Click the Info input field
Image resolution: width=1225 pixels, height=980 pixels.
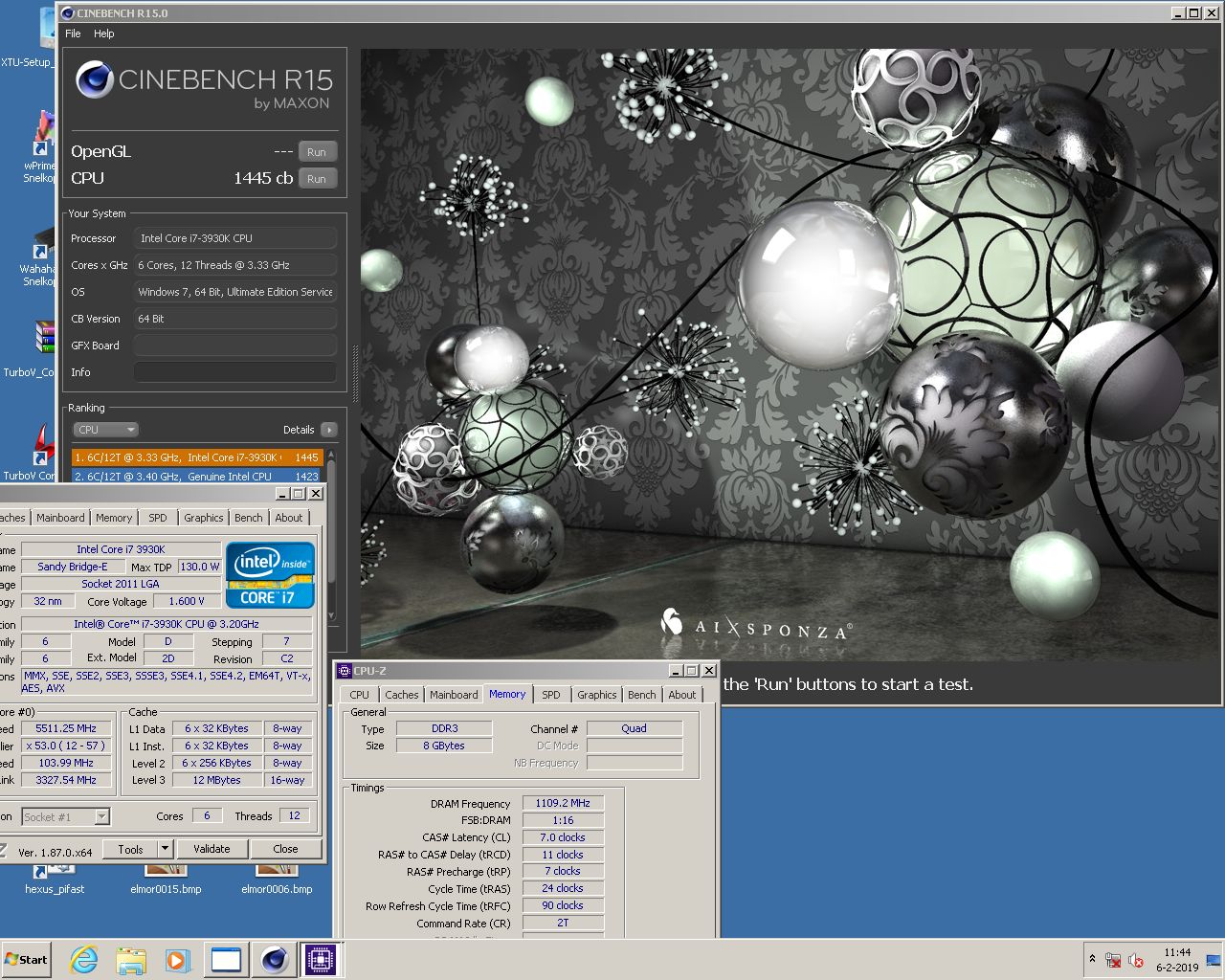(235, 372)
